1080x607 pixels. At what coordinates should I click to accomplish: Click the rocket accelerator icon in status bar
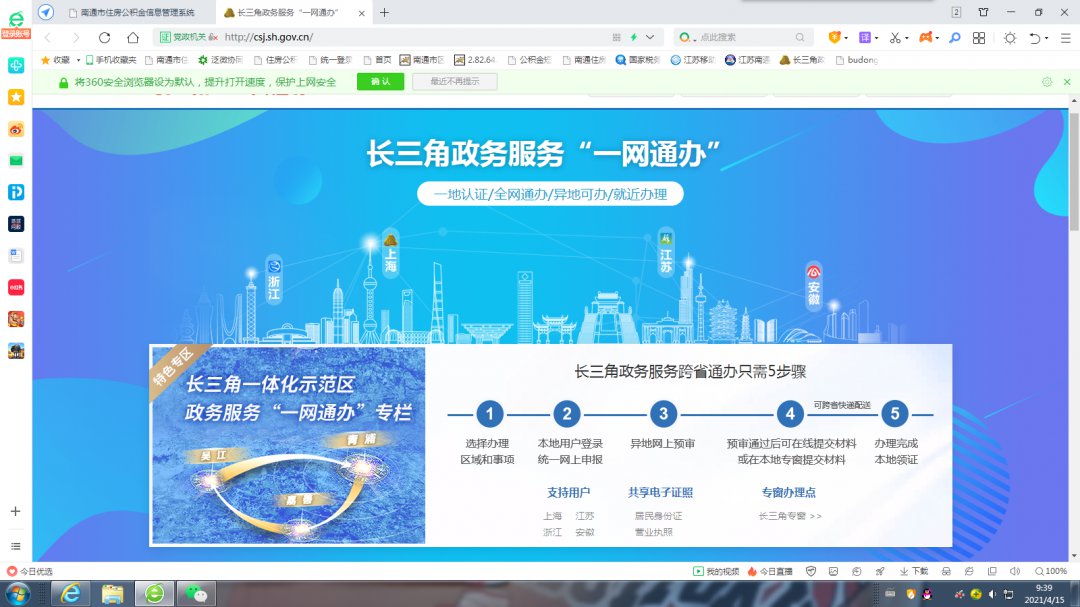(880, 571)
